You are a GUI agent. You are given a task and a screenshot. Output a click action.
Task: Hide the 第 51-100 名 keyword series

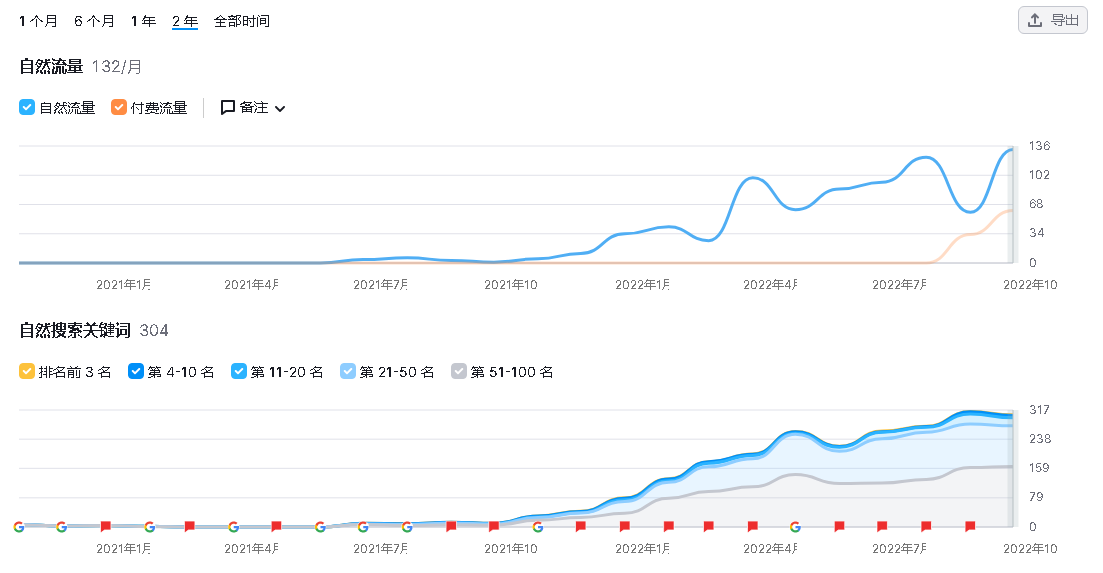click(459, 371)
